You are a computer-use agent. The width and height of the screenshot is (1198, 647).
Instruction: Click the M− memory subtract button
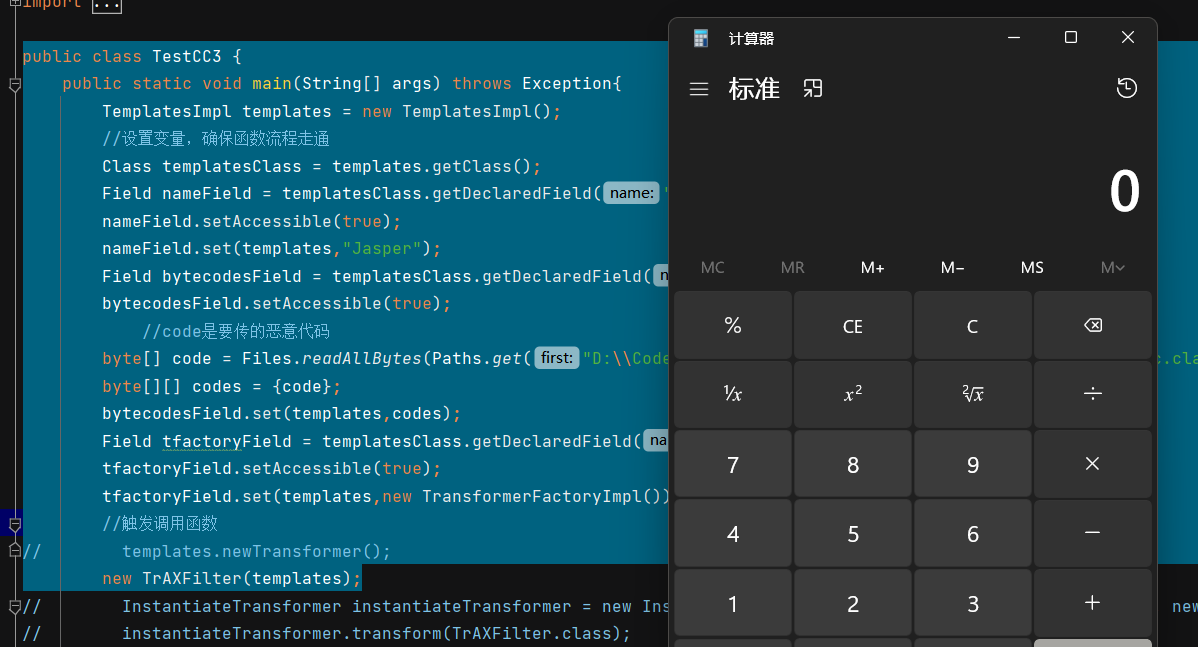[x=952, y=267]
